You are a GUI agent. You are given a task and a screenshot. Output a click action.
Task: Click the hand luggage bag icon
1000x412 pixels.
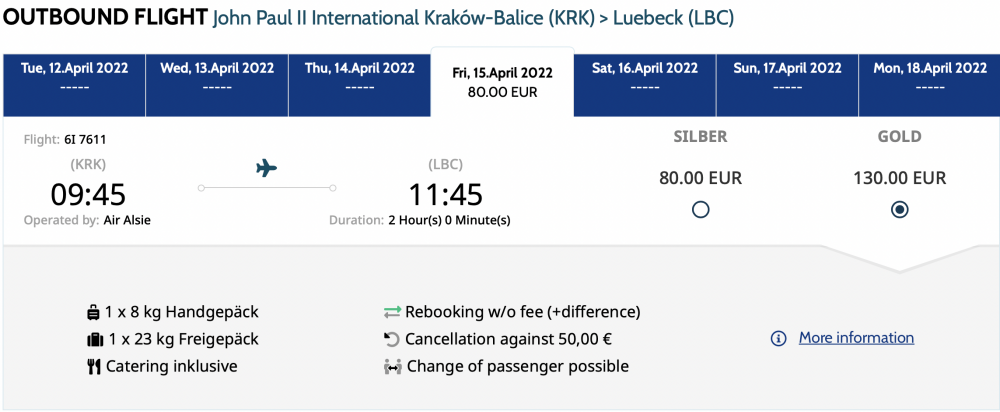coord(93,313)
